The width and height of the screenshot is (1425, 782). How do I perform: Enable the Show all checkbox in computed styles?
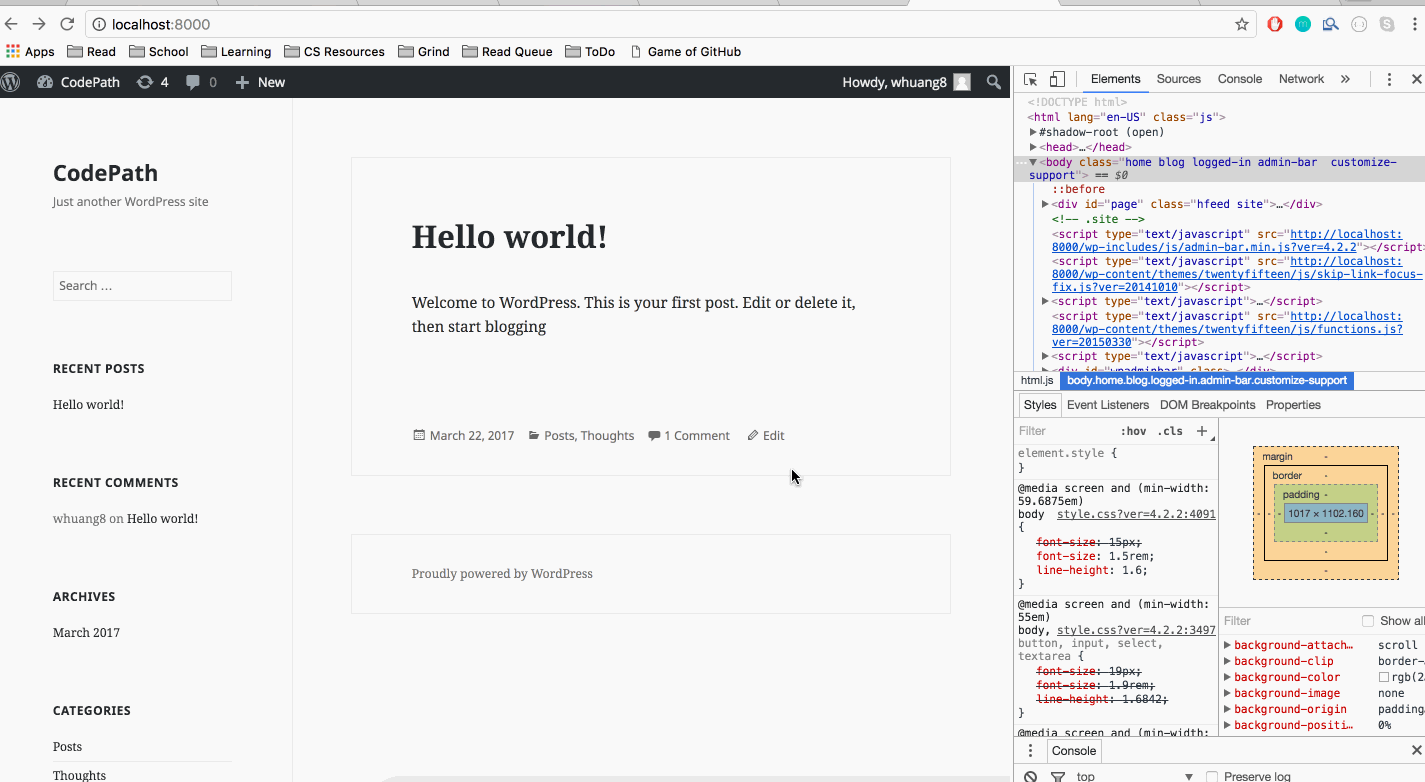1368,621
